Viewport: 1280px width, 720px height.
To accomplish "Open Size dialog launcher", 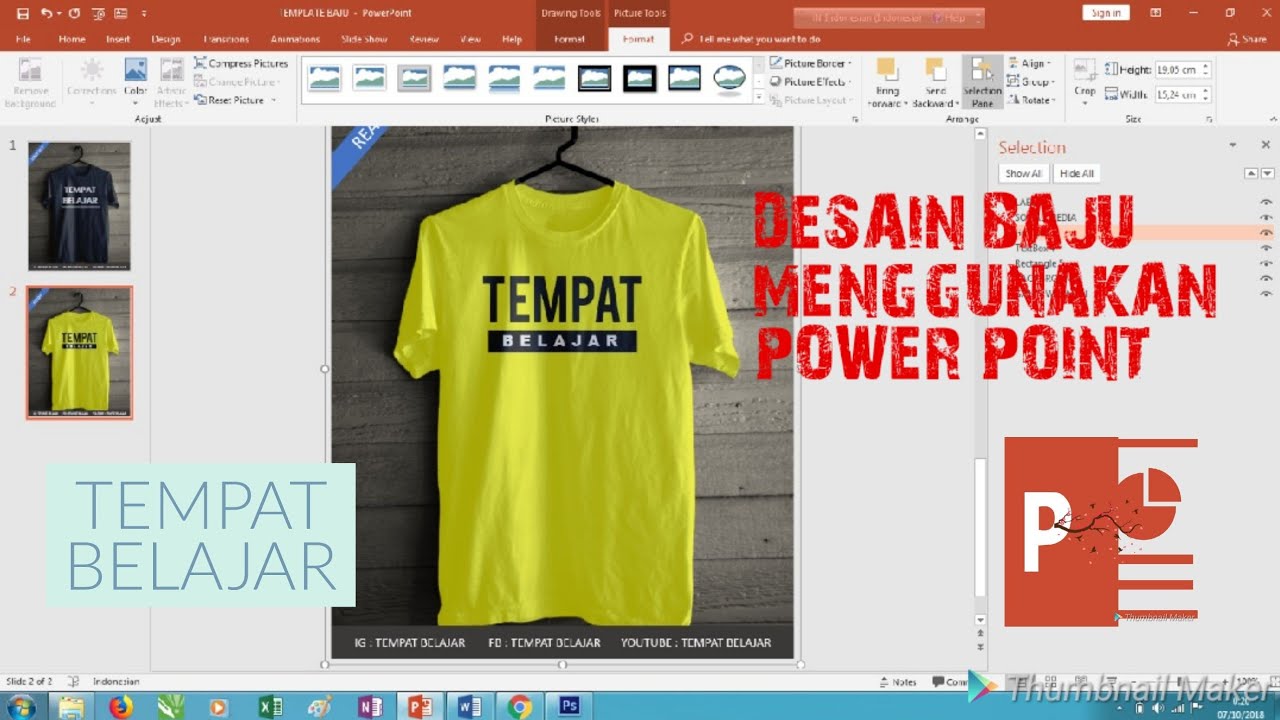I will [x=1210, y=119].
